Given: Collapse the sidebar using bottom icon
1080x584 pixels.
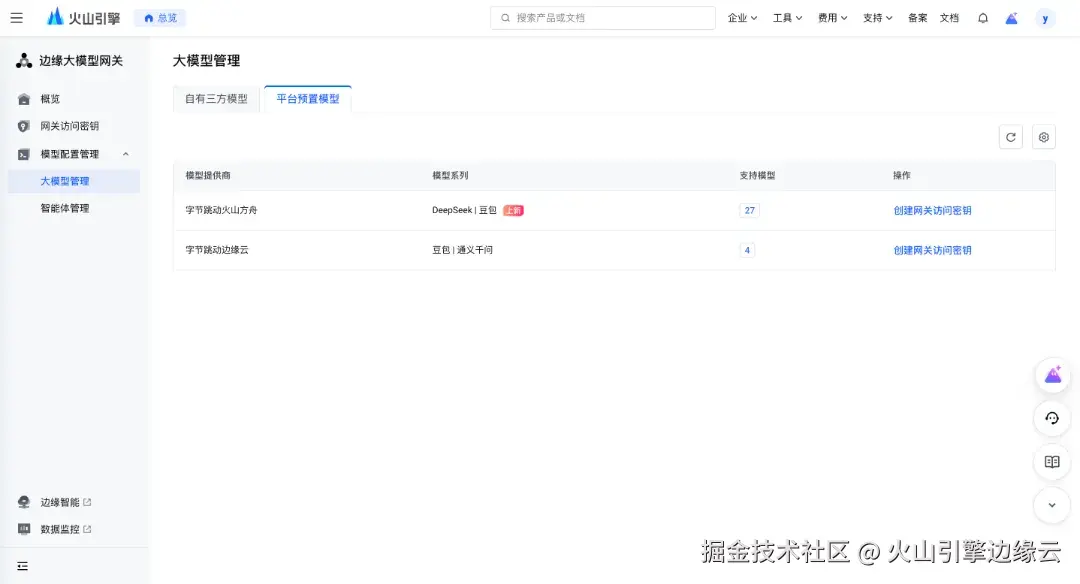Looking at the screenshot, I should (x=23, y=566).
